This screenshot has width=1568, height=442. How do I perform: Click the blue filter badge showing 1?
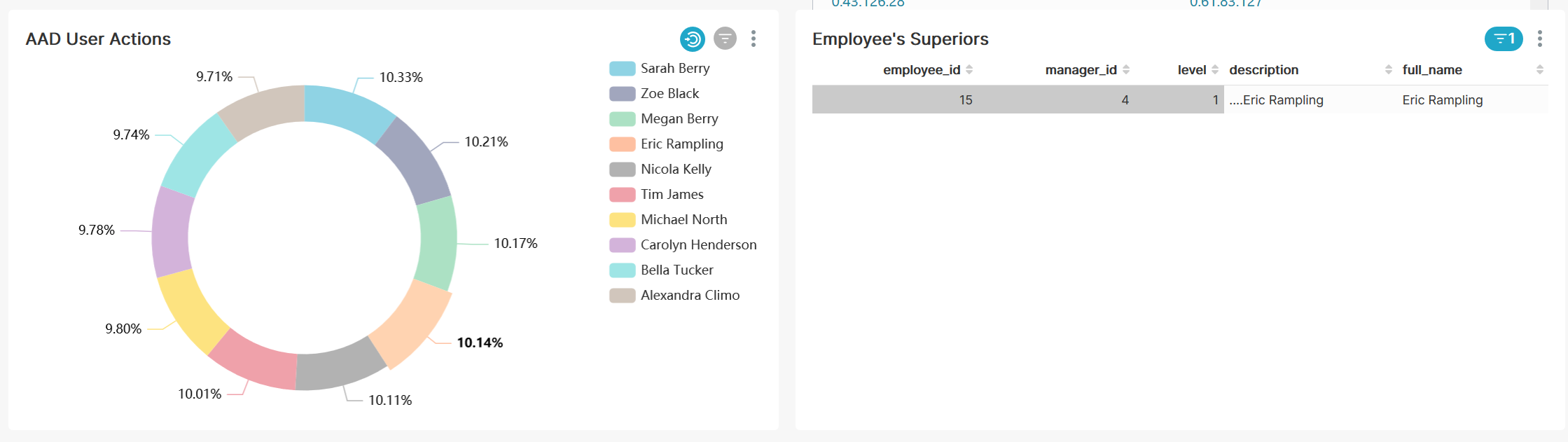point(1504,39)
